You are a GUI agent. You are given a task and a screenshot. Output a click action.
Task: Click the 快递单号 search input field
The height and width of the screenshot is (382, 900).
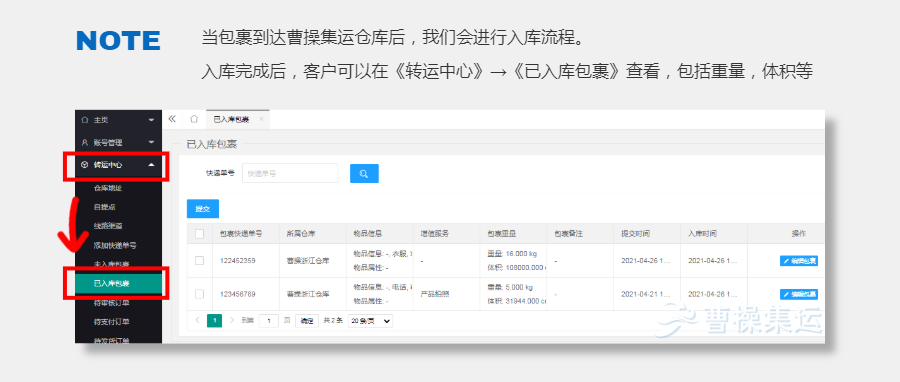tap(290, 173)
